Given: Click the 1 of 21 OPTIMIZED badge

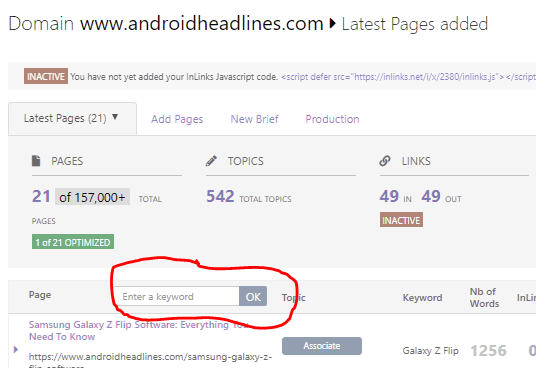Looking at the screenshot, I should point(73,242).
